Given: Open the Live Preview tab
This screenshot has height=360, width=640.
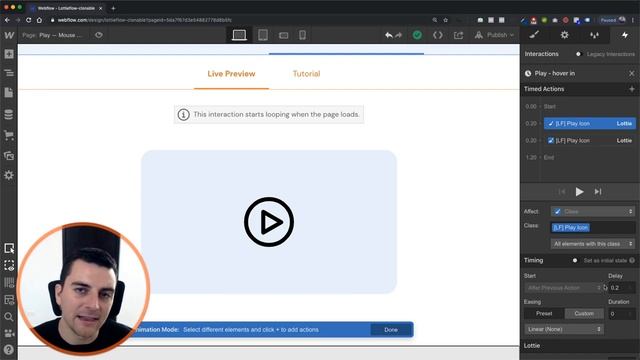Looking at the screenshot, I should (231, 74).
